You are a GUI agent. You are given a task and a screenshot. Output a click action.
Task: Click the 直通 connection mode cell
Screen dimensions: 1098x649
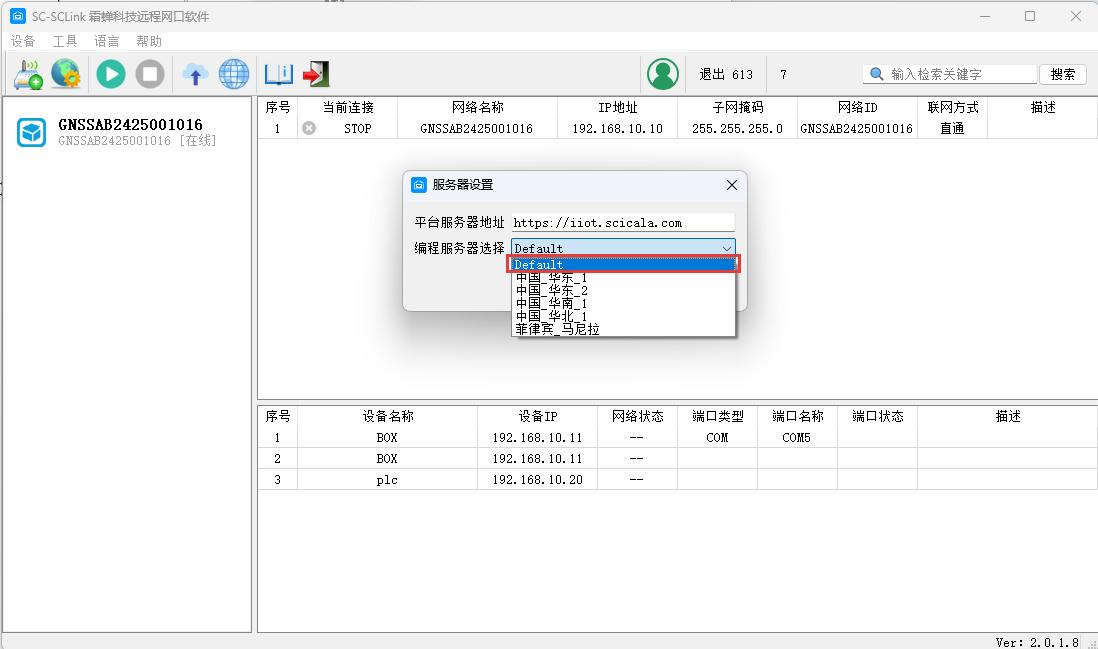click(x=952, y=129)
